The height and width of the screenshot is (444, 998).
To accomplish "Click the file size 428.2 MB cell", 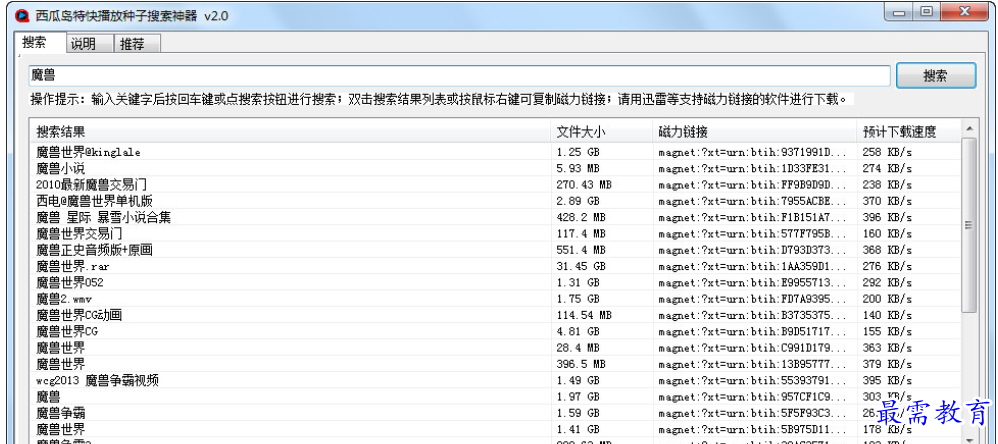I will (581, 217).
